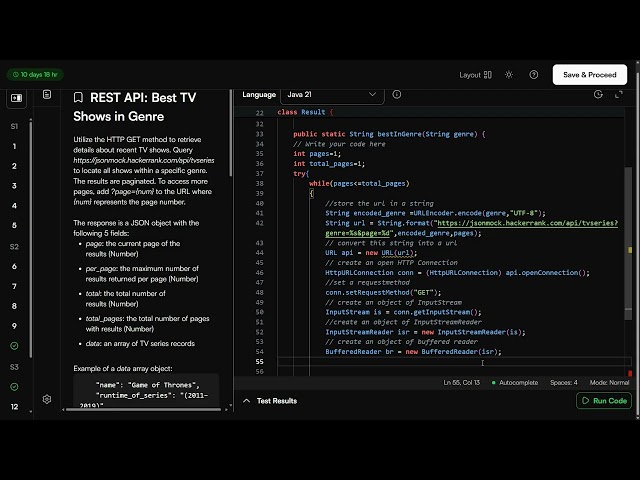Go to question 6
This screenshot has width=640, height=480.
14,266
